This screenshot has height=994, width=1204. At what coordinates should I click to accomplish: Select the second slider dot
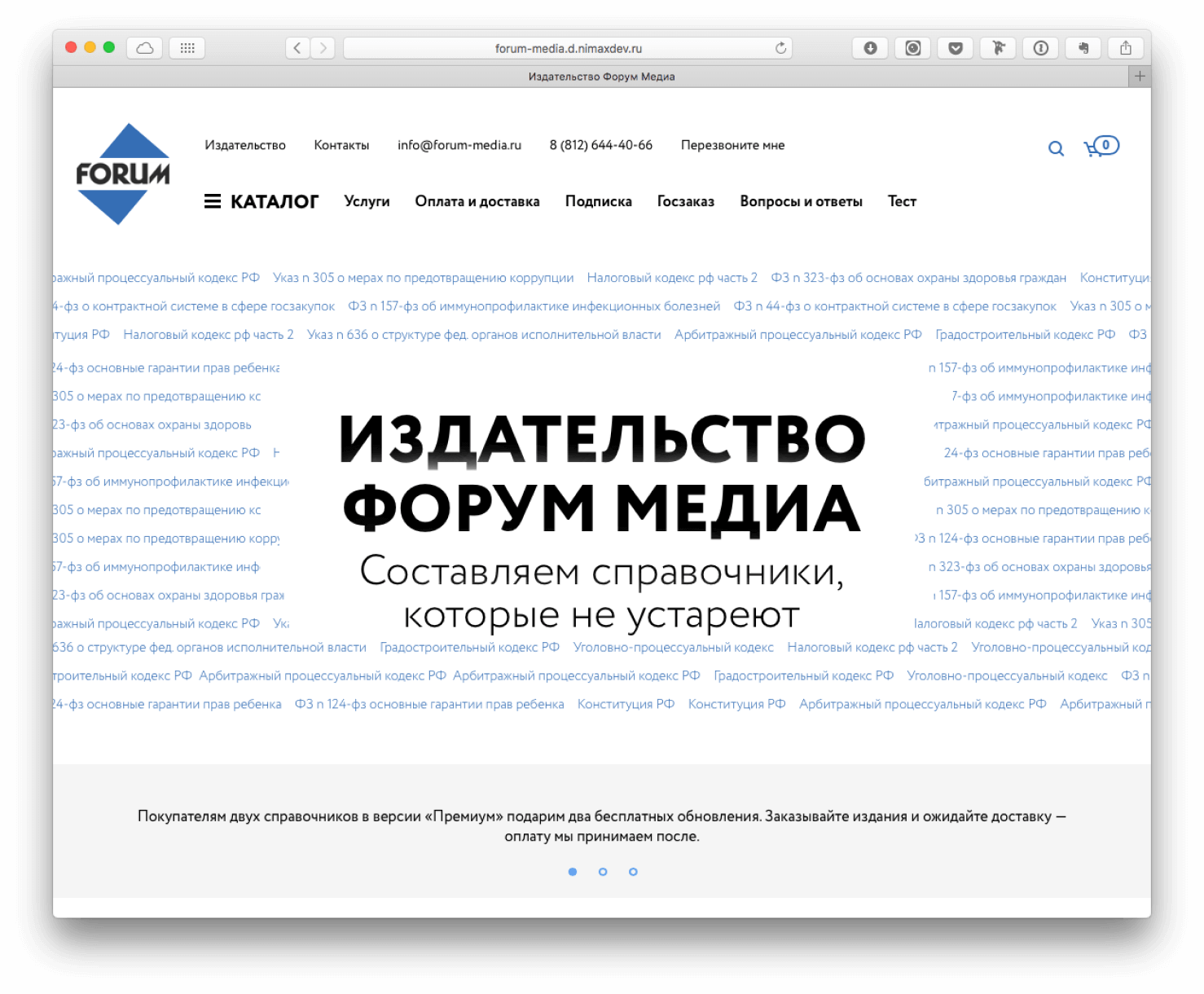[x=603, y=872]
